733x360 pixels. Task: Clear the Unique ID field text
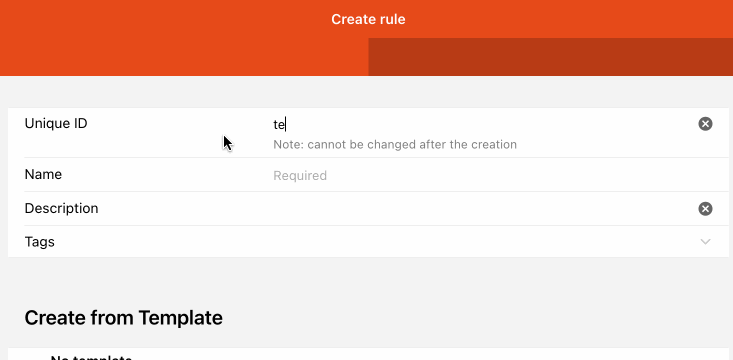705,124
